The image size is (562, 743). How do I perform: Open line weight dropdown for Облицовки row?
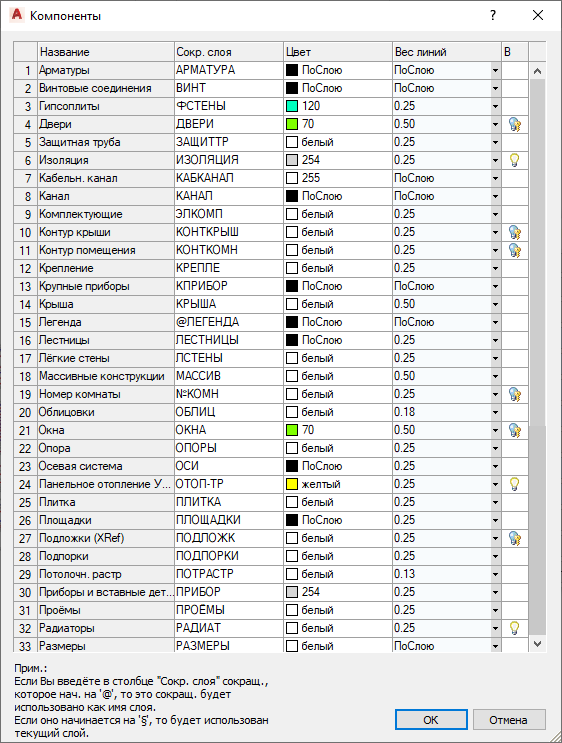495,413
